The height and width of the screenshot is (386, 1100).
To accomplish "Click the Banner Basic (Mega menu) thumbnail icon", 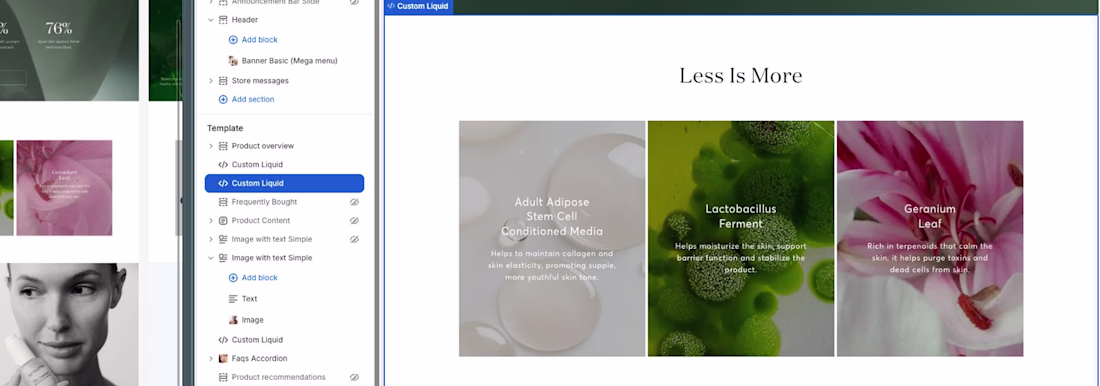I will (x=233, y=61).
